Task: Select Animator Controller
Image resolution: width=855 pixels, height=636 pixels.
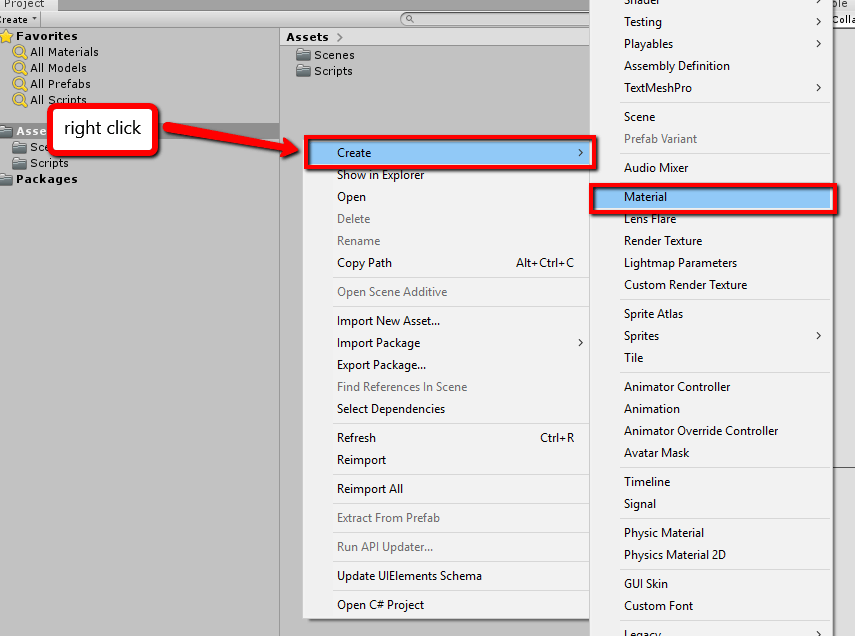Action: pyautogui.click(x=677, y=387)
